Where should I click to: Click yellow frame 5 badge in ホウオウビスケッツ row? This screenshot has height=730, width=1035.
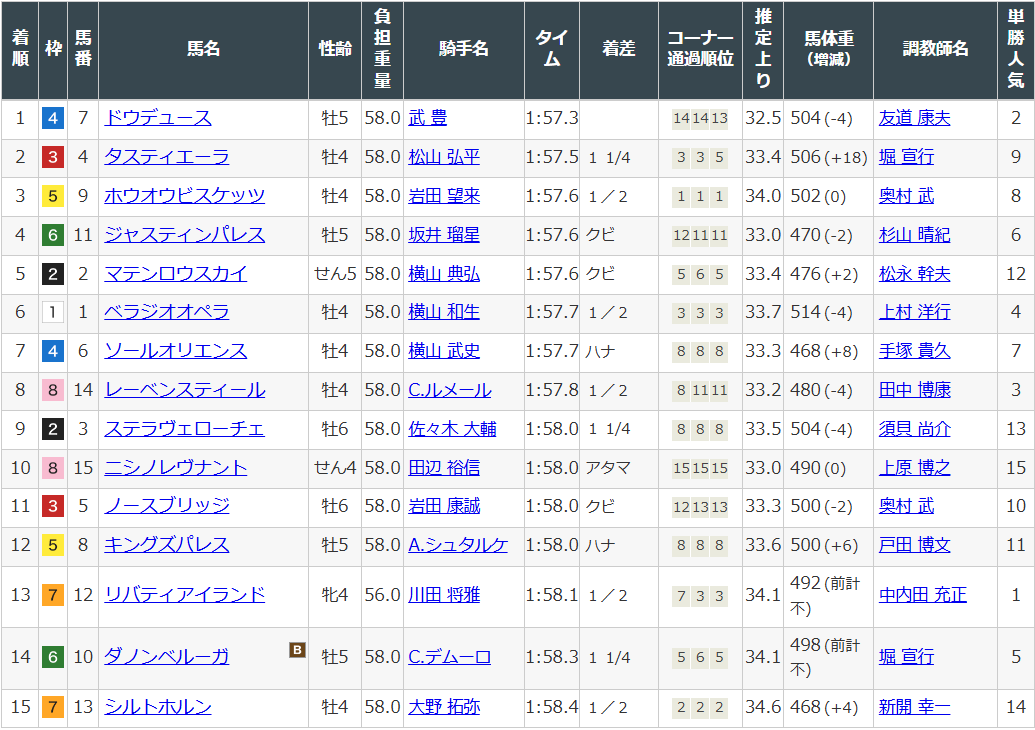tap(53, 197)
